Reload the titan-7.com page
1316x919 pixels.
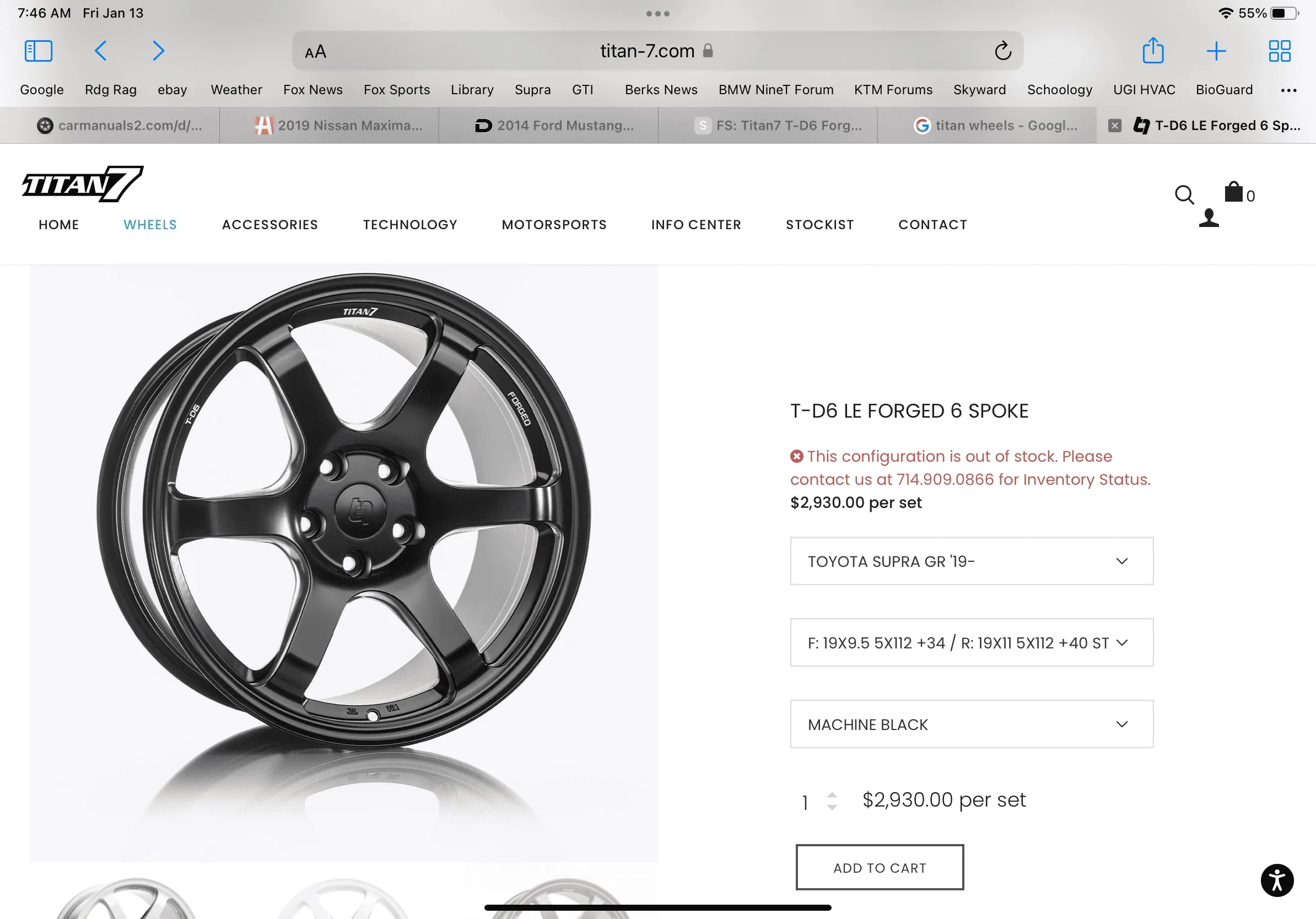click(1002, 51)
